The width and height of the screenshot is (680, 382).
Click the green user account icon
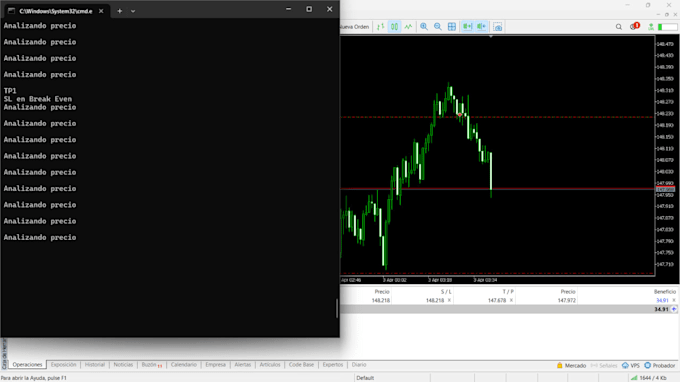651,27
